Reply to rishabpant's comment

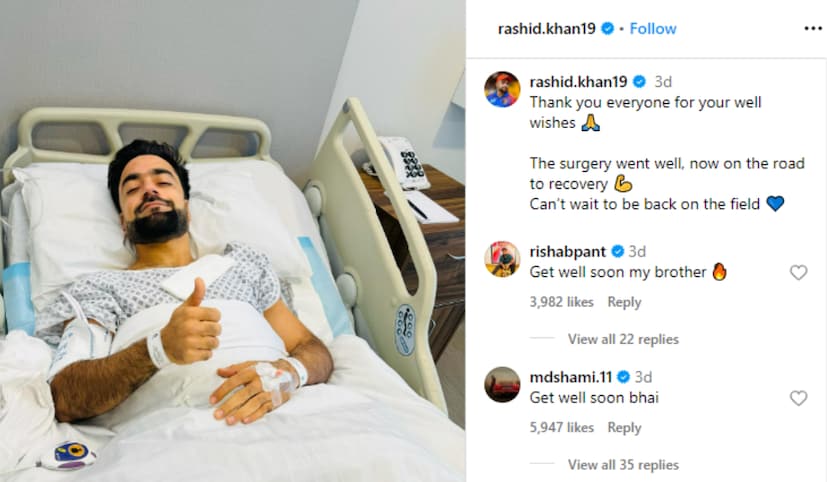click(624, 302)
